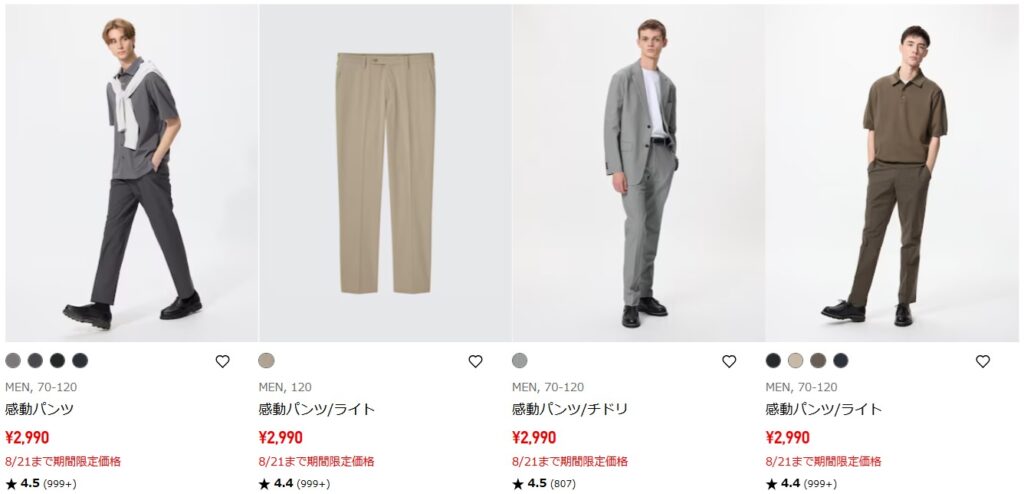
Task: Select the black swatch on fourth product
Action: point(773,361)
